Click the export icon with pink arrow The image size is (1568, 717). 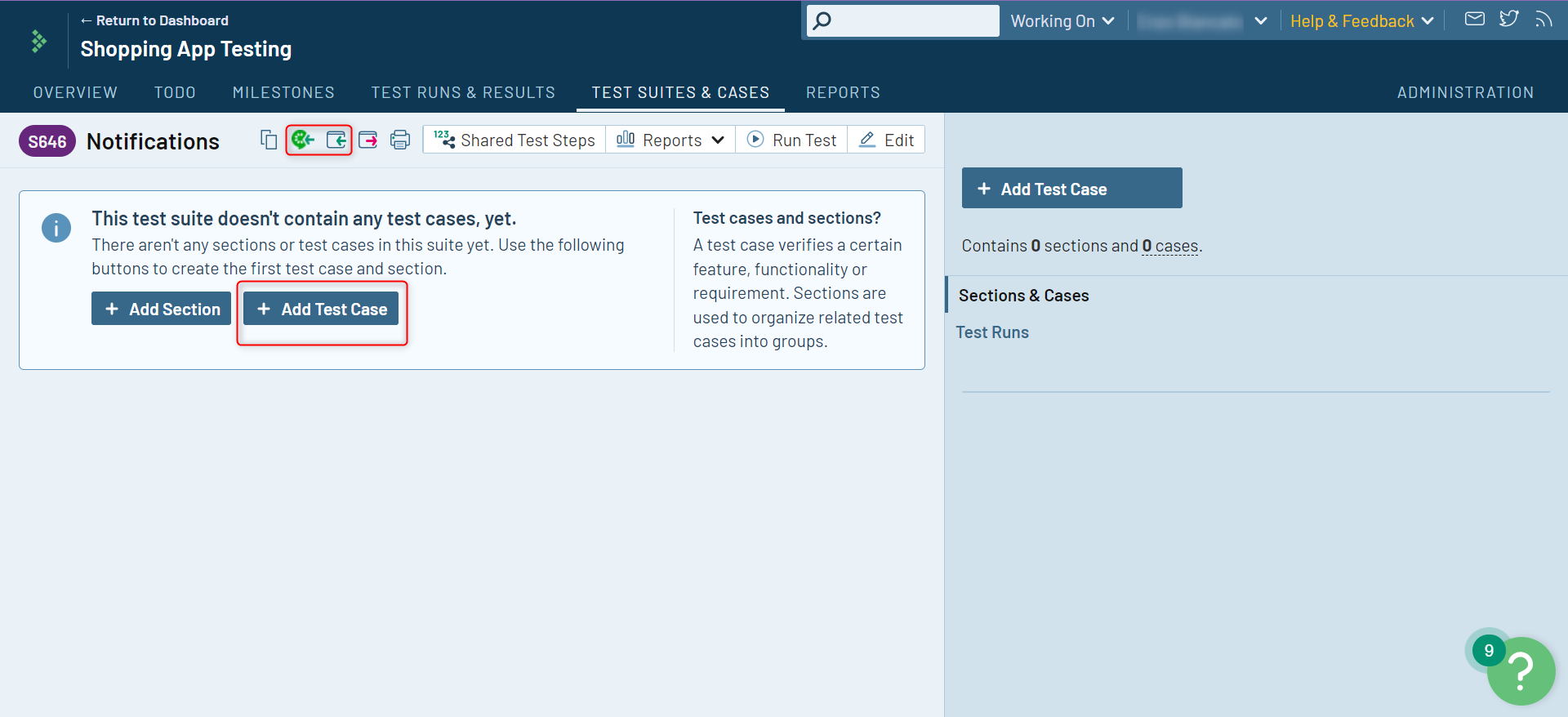[x=368, y=140]
